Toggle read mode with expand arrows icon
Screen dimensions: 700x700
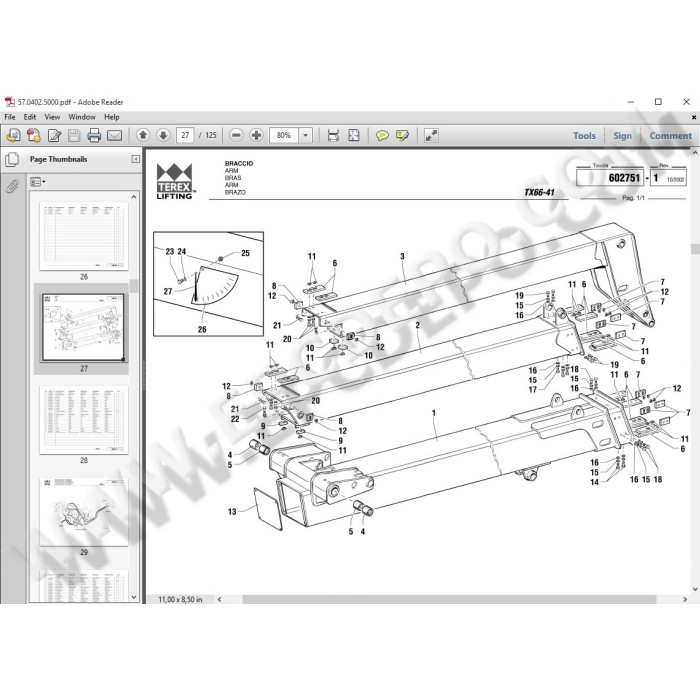pos(431,135)
